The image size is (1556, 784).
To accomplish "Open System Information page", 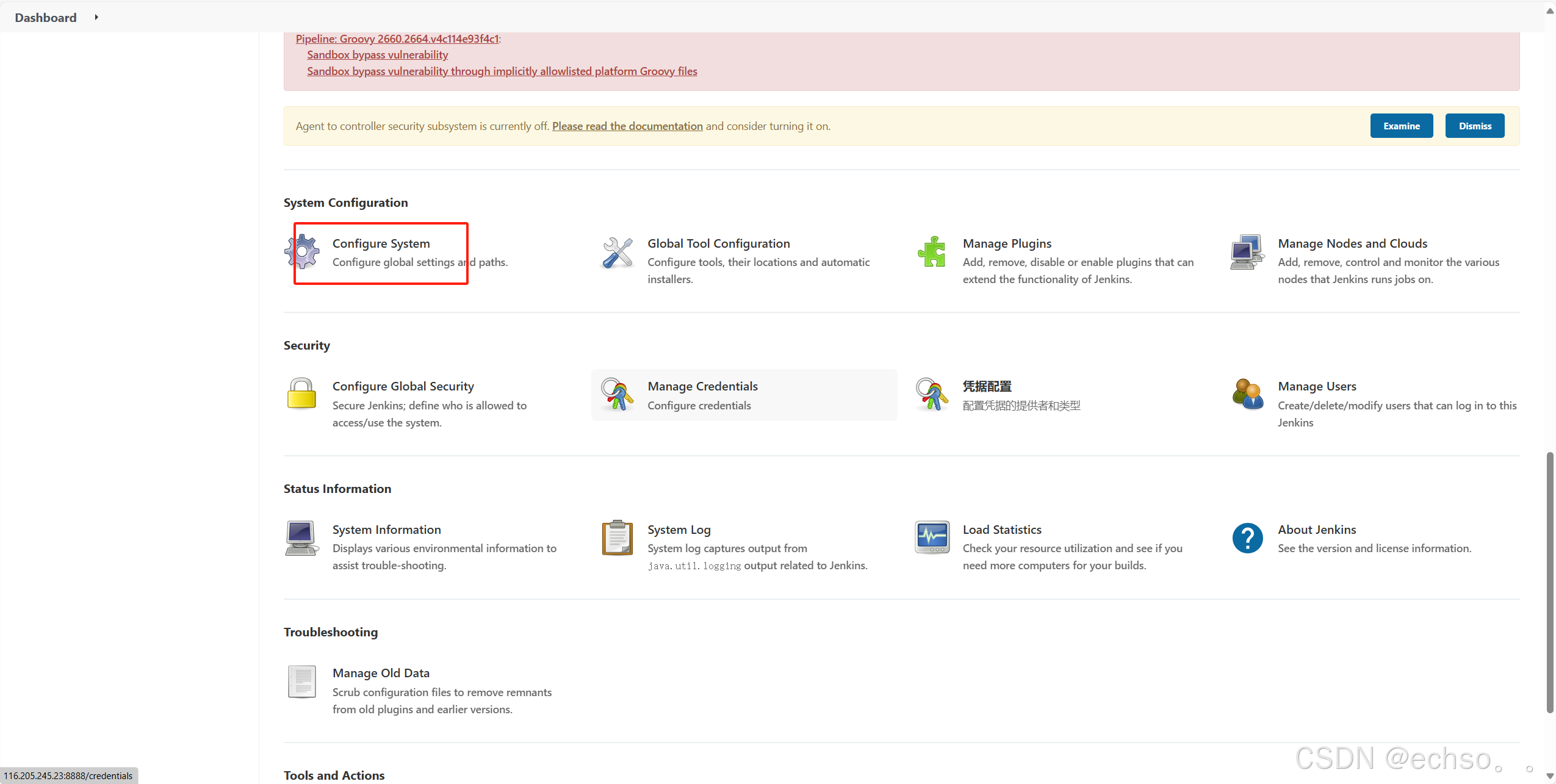I will click(386, 530).
